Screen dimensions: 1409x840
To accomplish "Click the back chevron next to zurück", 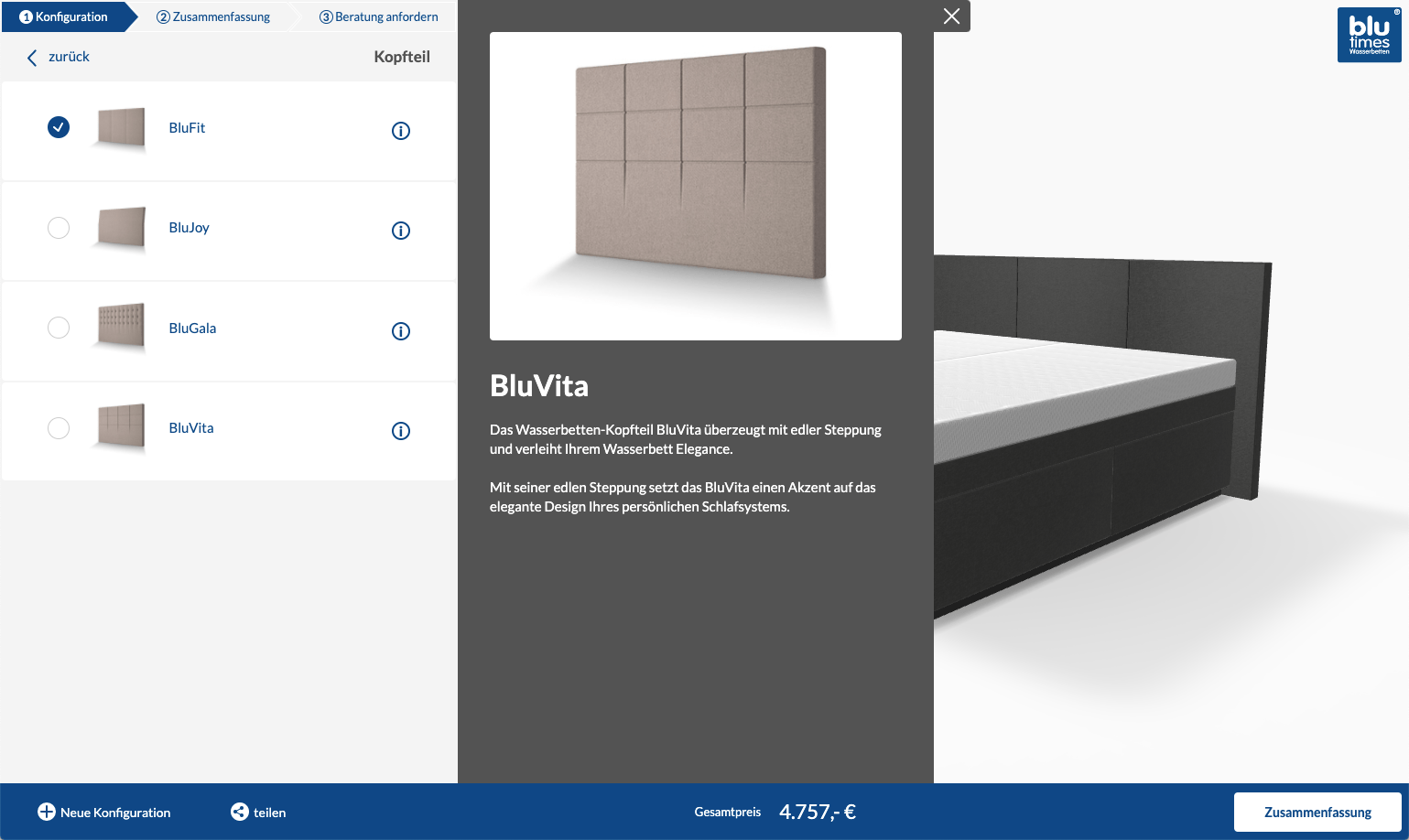I will pyautogui.click(x=32, y=58).
